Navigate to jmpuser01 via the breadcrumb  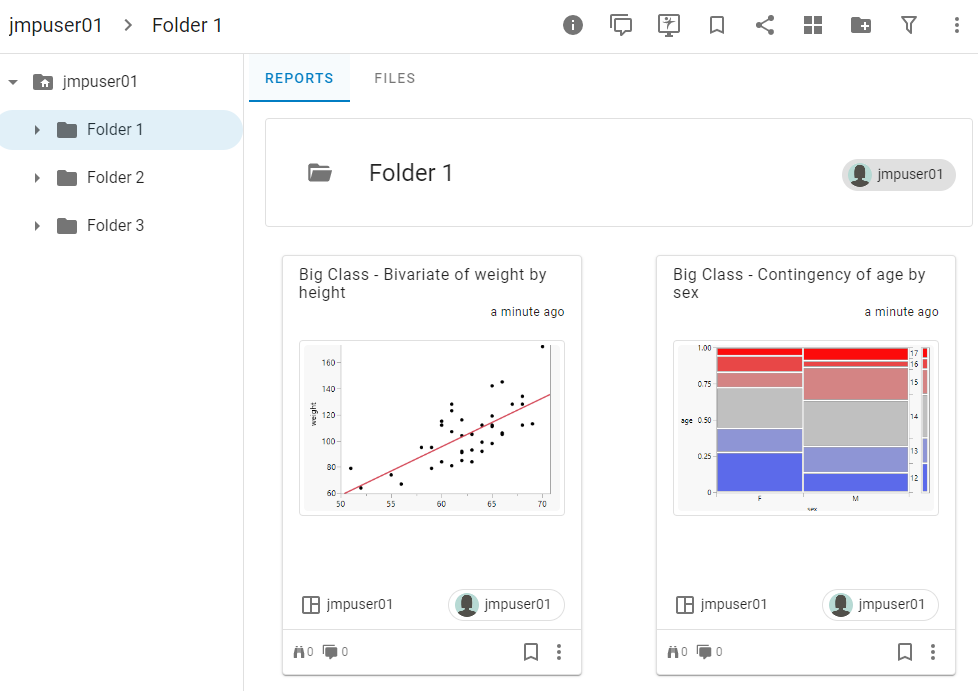(56, 25)
